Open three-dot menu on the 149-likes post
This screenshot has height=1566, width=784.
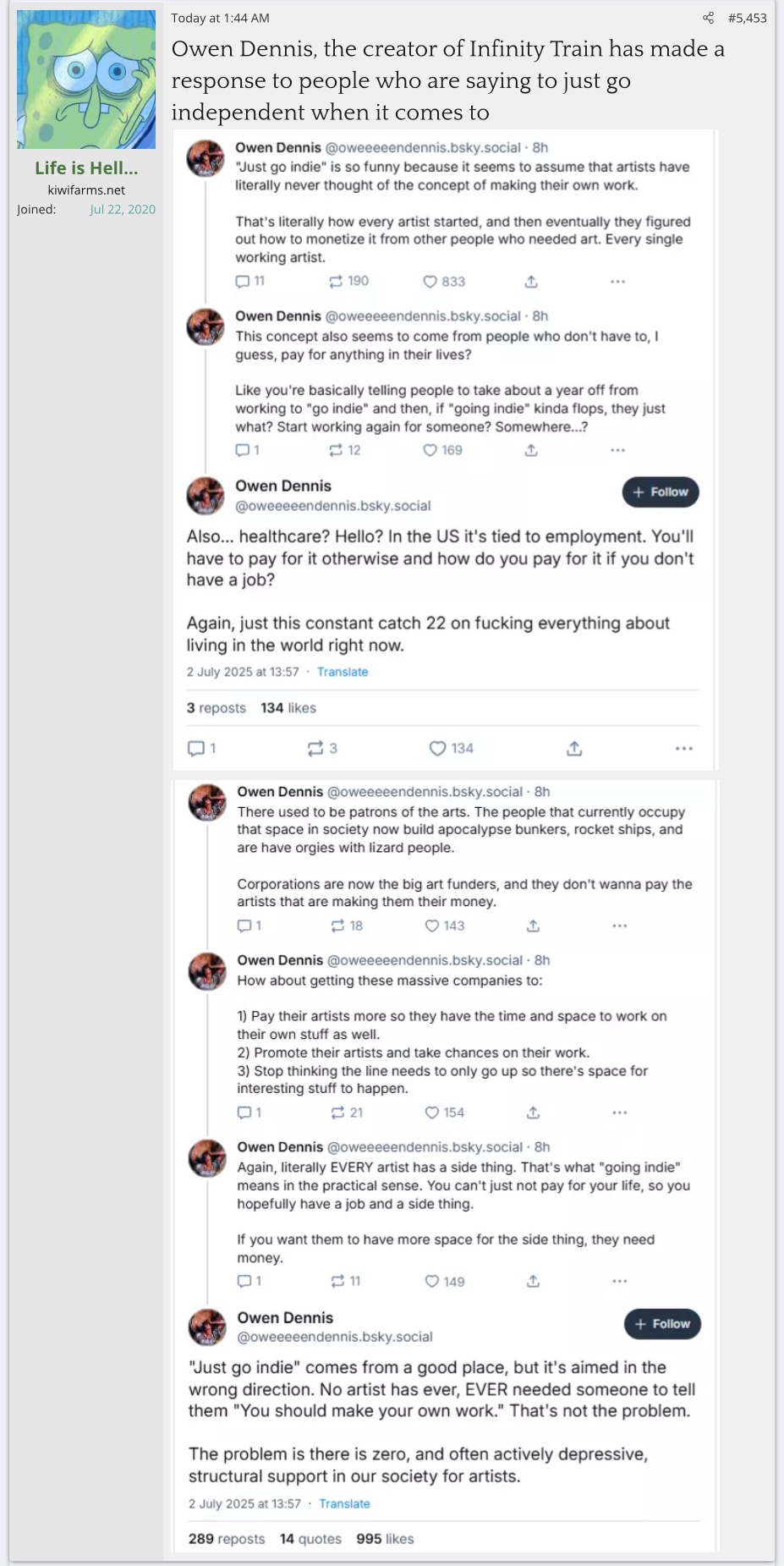click(619, 1282)
